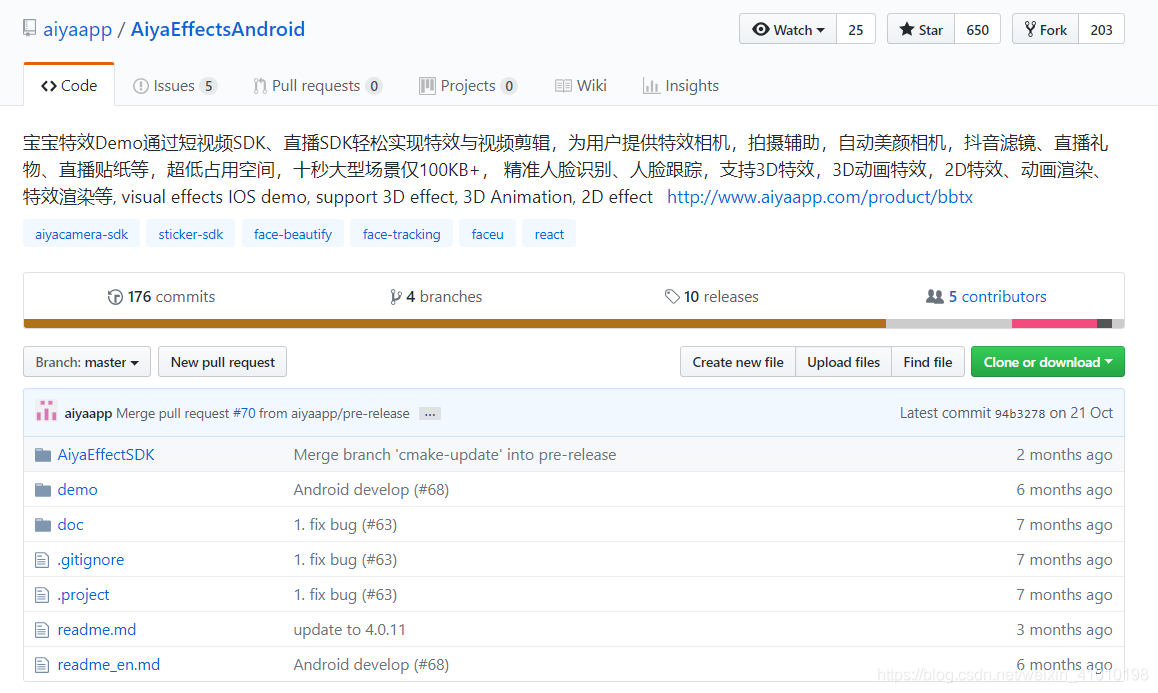The width and height of the screenshot is (1158, 693).
Task: Click the Insights bar chart icon
Action: point(651,86)
